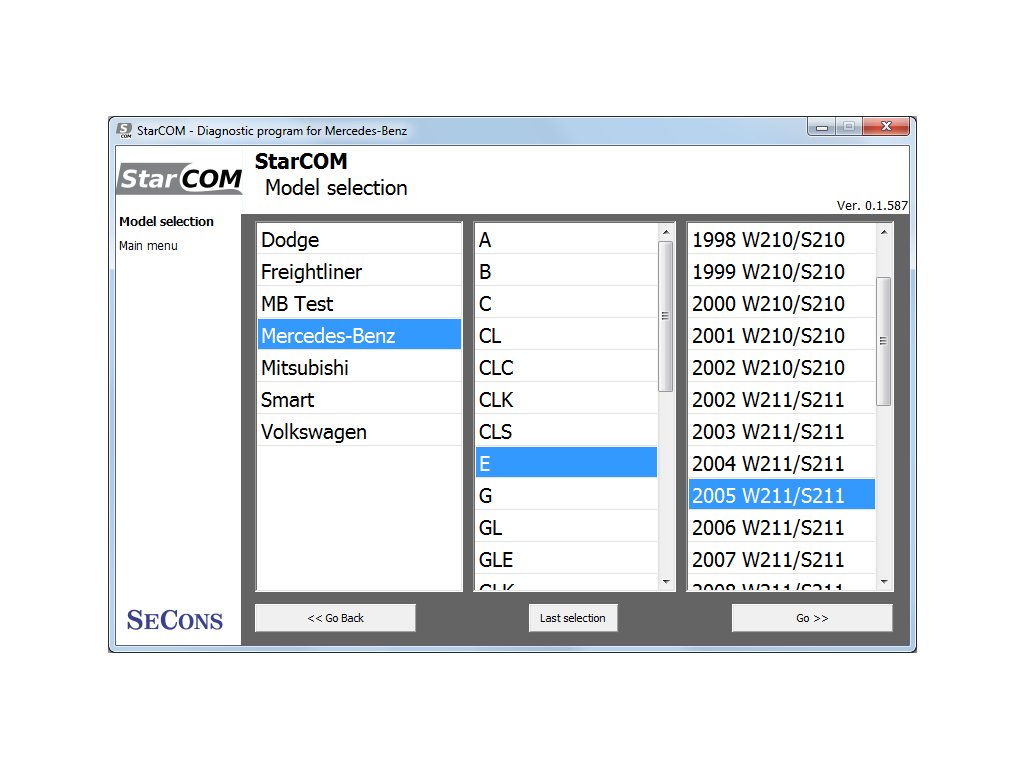Click the SeCons logo at bottom left
The width and height of the screenshot is (1024, 768).
[x=175, y=619]
